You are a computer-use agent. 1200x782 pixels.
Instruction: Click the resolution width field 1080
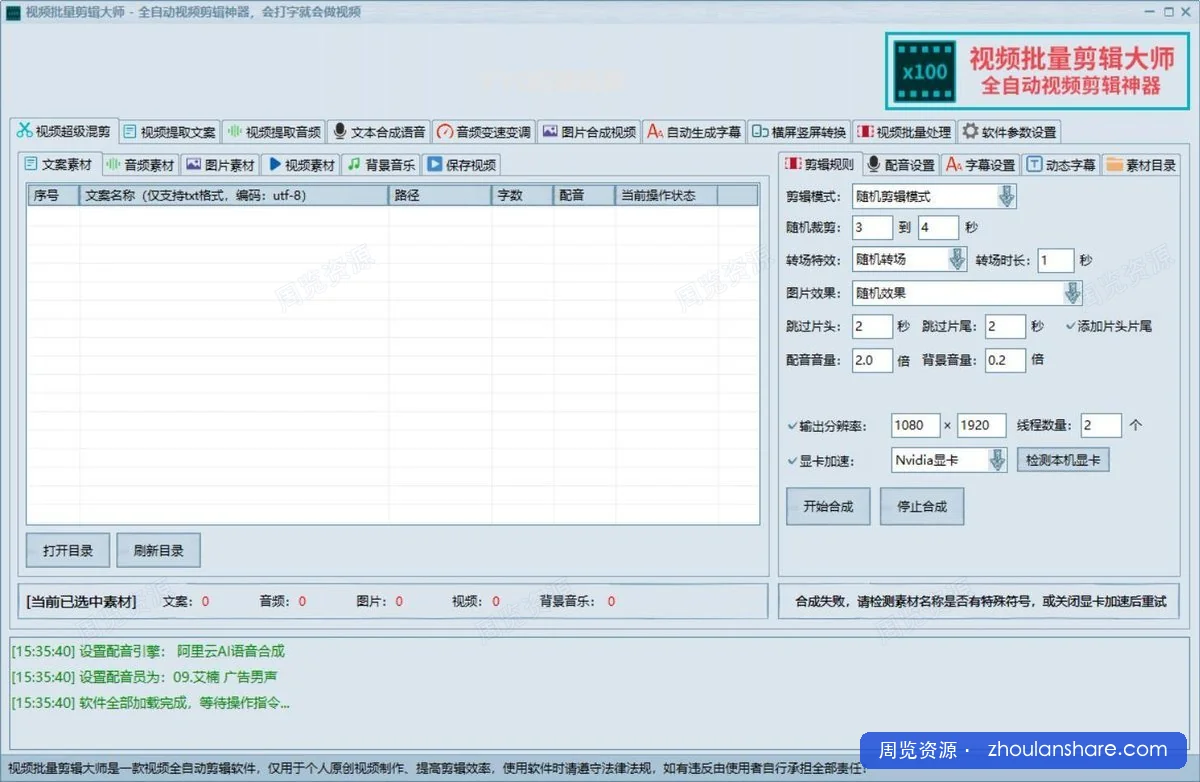[x=915, y=425]
